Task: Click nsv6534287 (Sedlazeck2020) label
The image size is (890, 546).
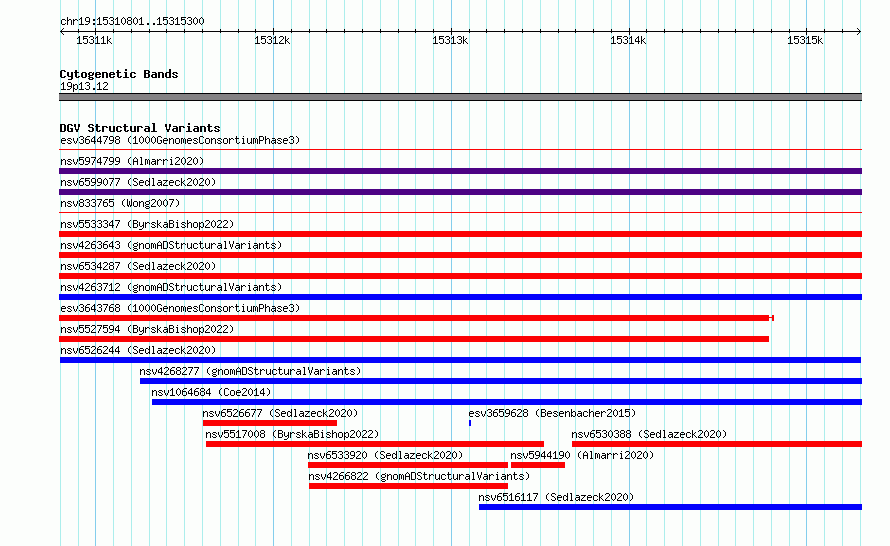Action: point(138,266)
